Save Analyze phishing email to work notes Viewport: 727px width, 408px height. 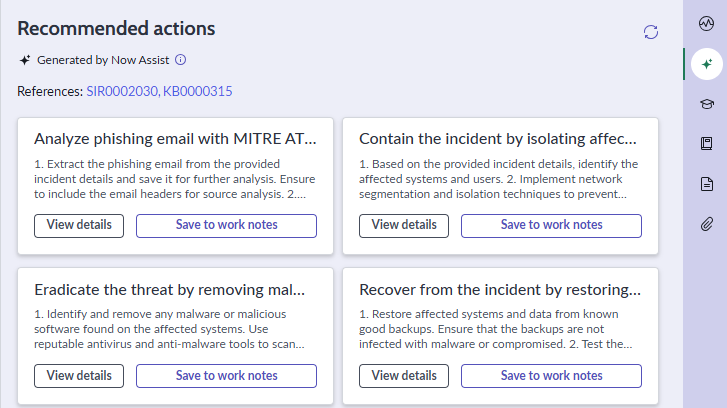[226, 226]
